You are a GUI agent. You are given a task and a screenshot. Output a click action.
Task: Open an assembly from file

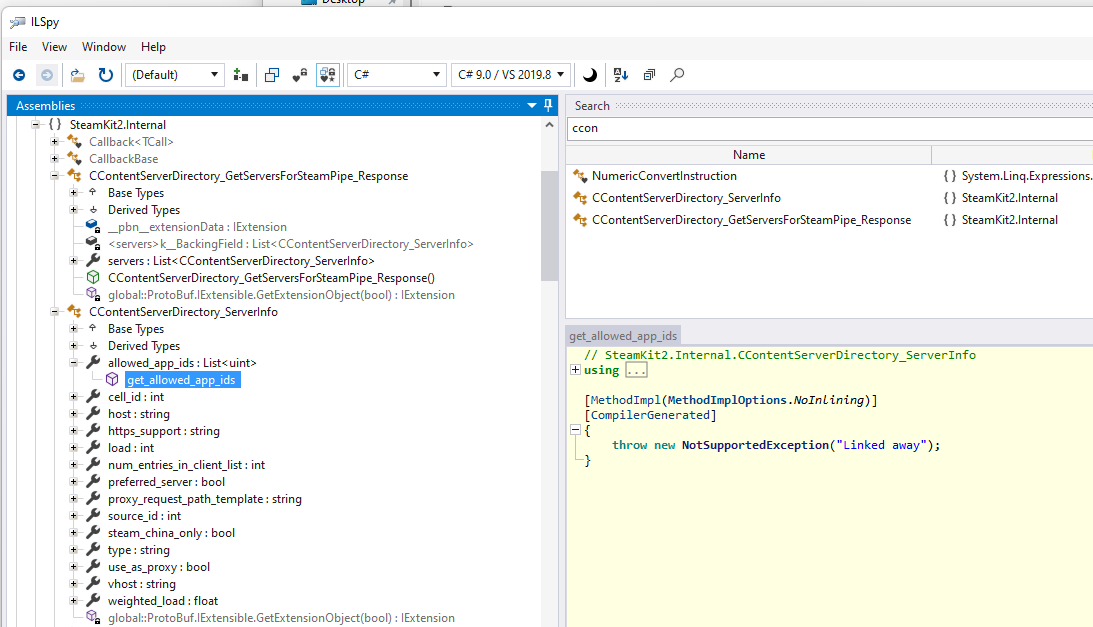(76, 74)
